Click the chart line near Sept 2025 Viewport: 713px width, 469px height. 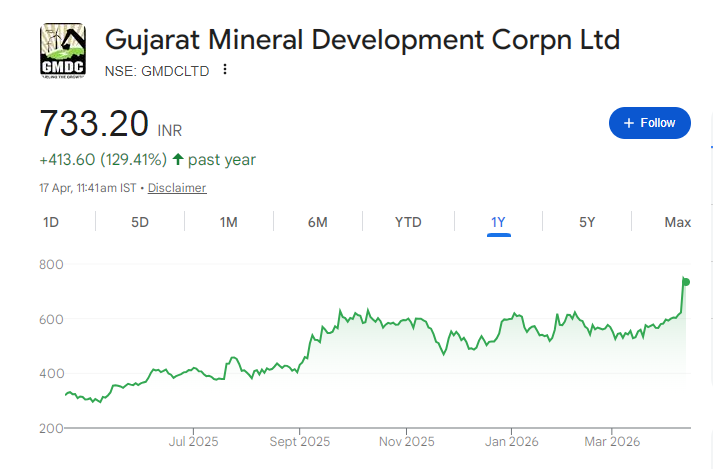click(x=300, y=363)
